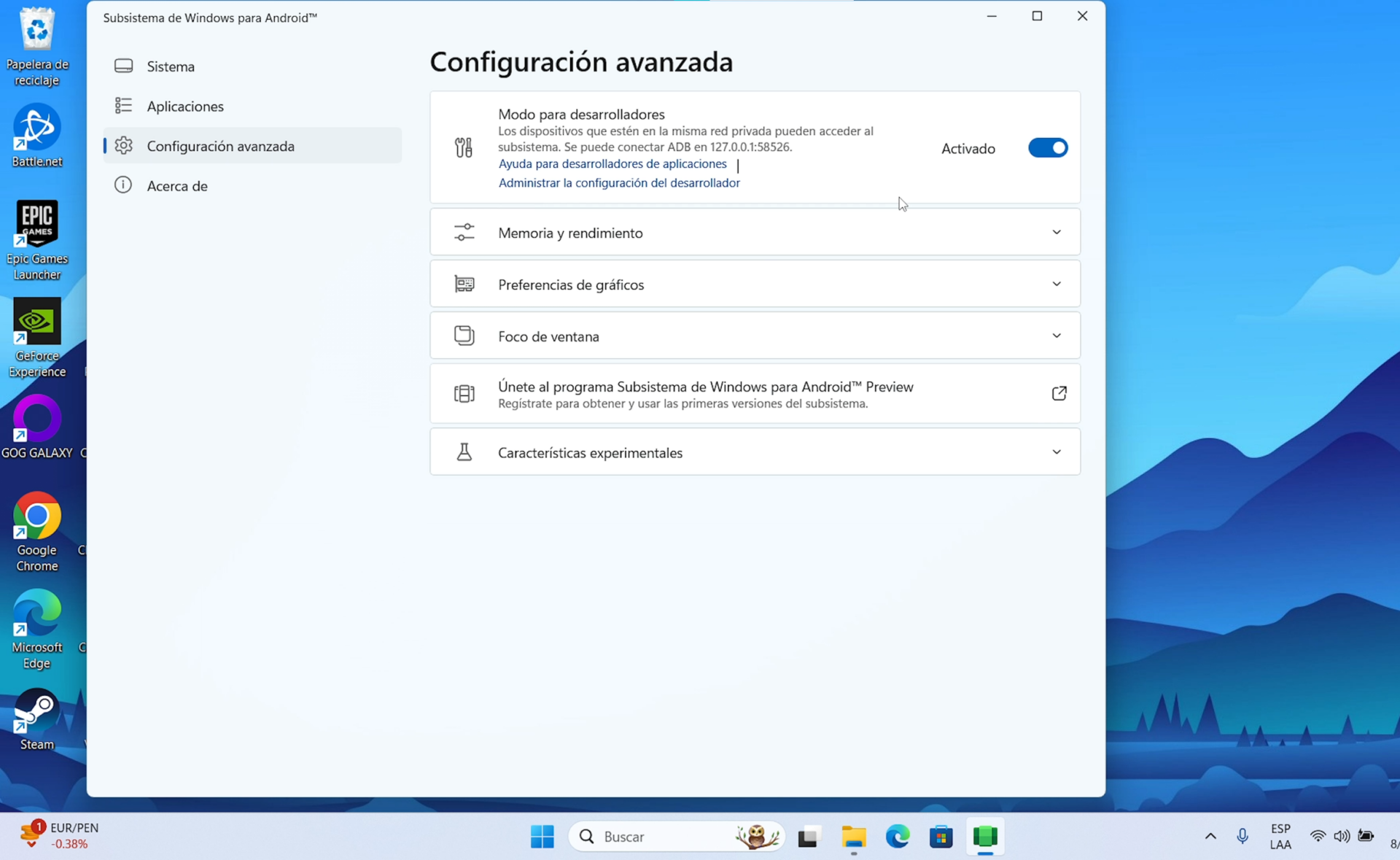This screenshot has height=860, width=1400.
Task: Open the ESP LAA language switcher
Action: (1280, 837)
